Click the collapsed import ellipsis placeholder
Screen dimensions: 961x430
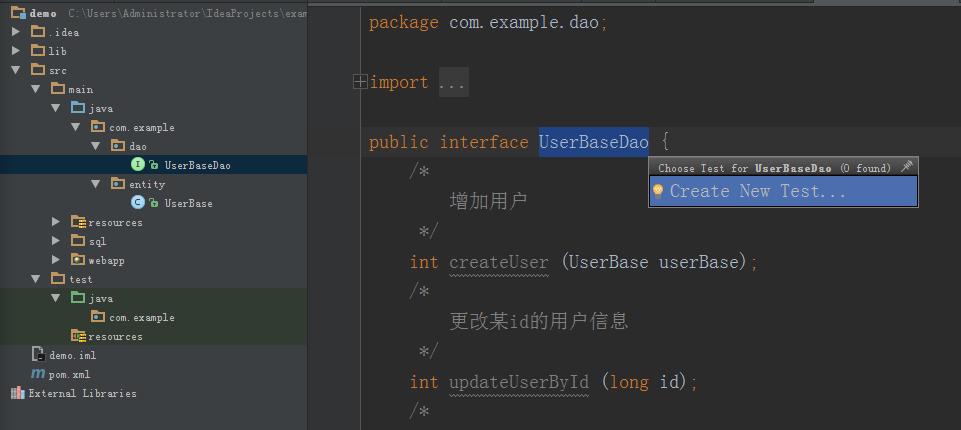[x=452, y=82]
